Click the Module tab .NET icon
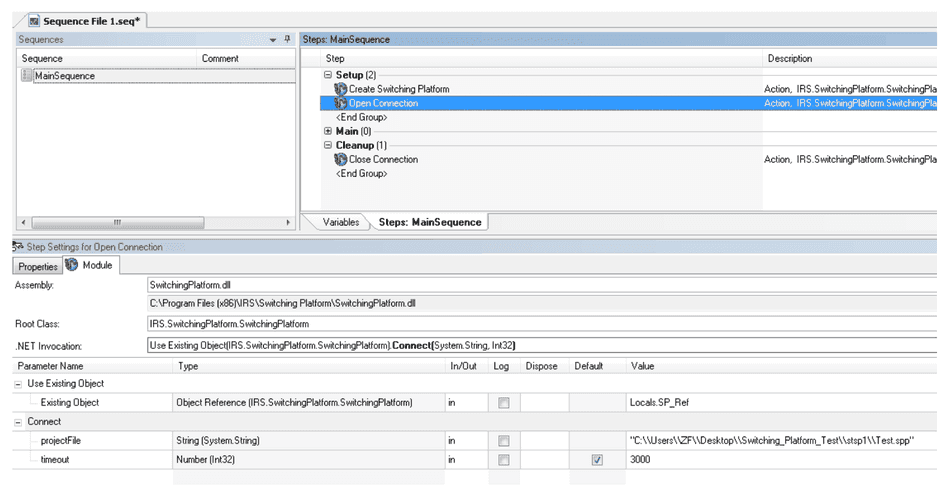 click(x=71, y=265)
